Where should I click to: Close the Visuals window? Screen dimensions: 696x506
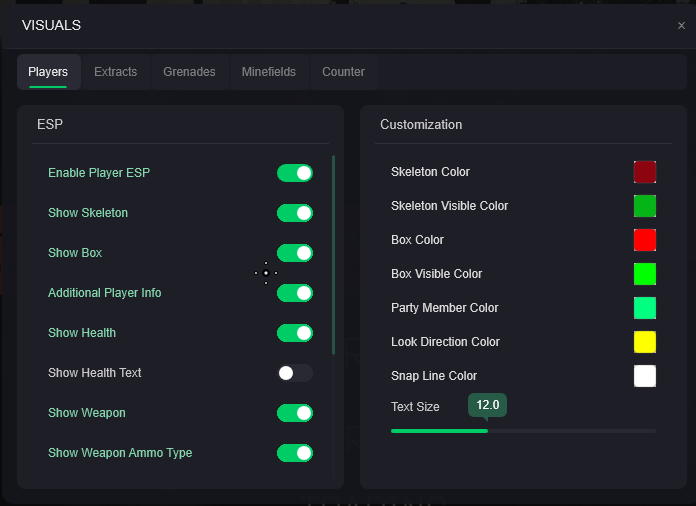pos(681,26)
